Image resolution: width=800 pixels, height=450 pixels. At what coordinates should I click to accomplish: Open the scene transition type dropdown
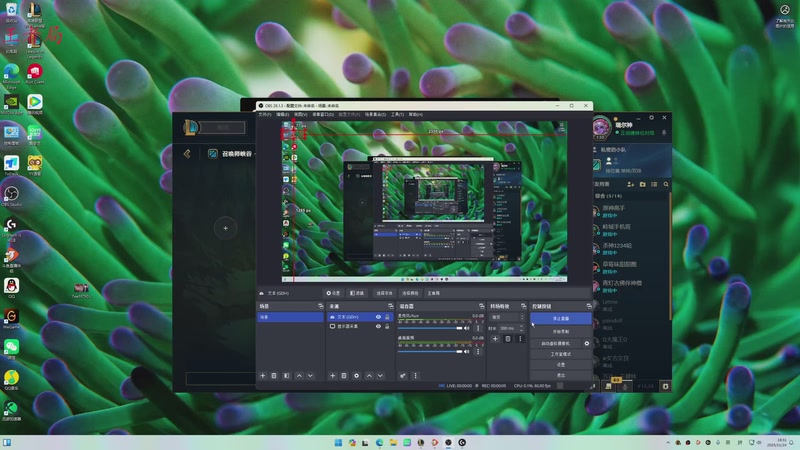(507, 317)
